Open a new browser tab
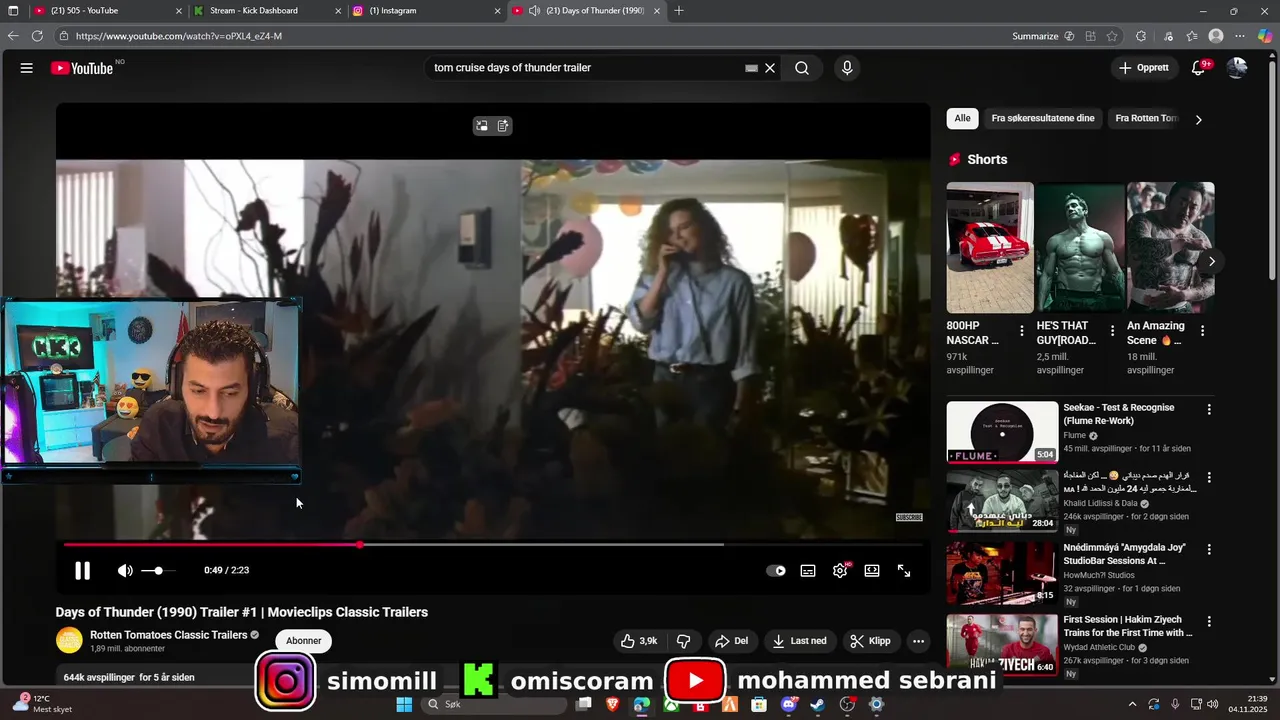This screenshot has height=720, width=1280. click(679, 11)
